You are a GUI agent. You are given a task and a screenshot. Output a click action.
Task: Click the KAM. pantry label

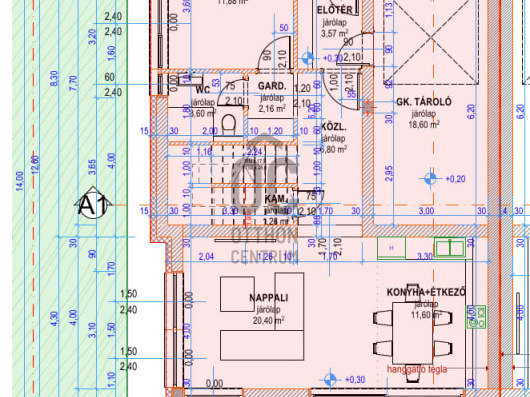click(276, 198)
